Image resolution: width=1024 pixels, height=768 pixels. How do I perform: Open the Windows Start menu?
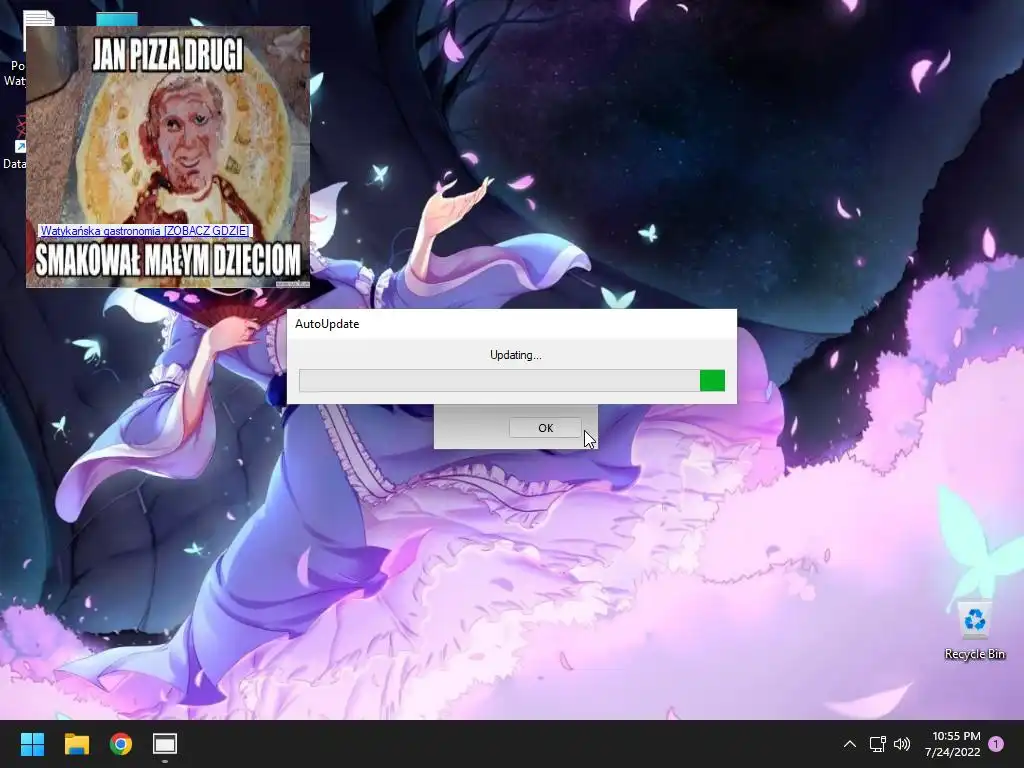32,744
